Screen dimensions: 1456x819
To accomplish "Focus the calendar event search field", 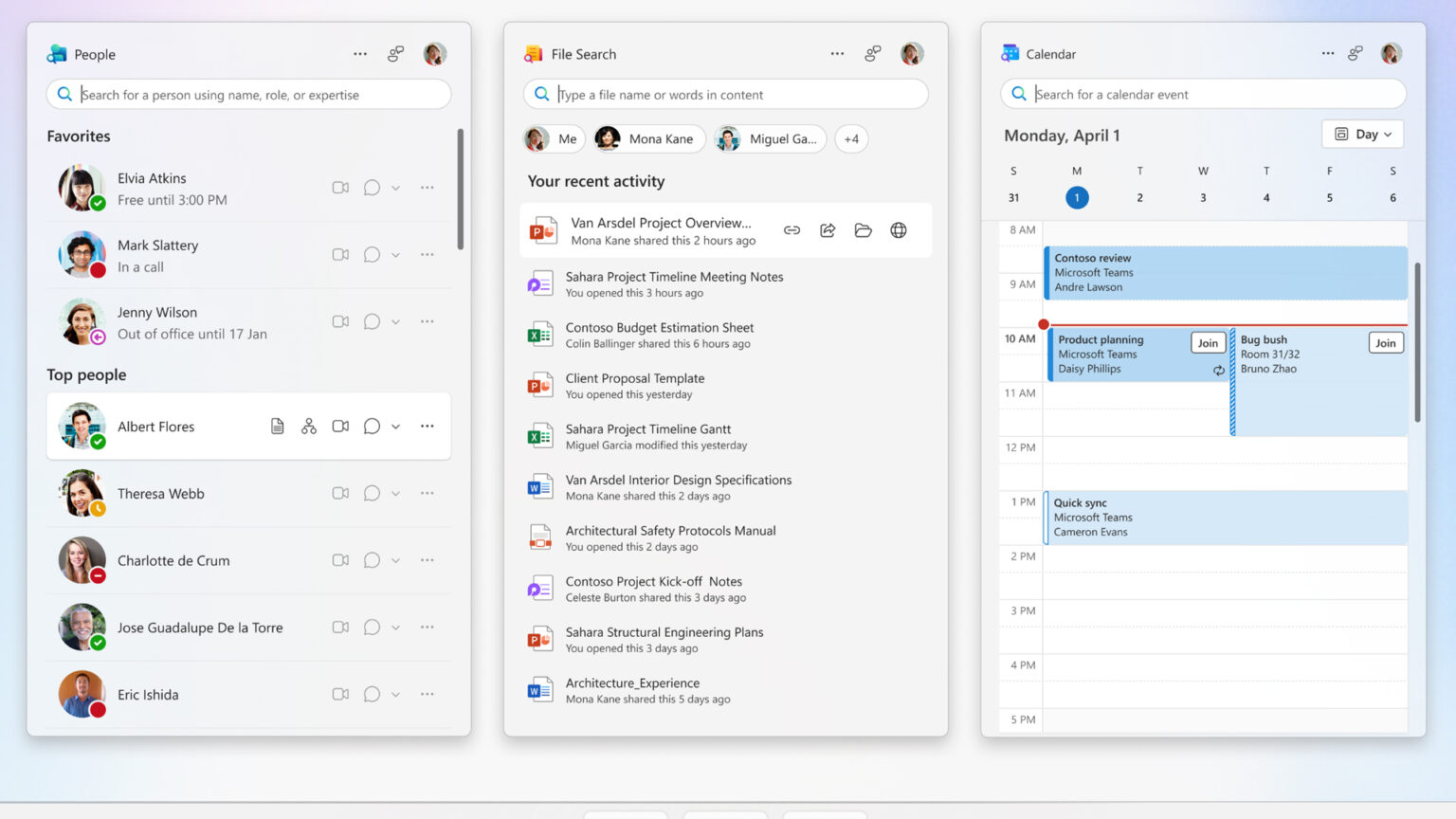I will (x=1203, y=95).
